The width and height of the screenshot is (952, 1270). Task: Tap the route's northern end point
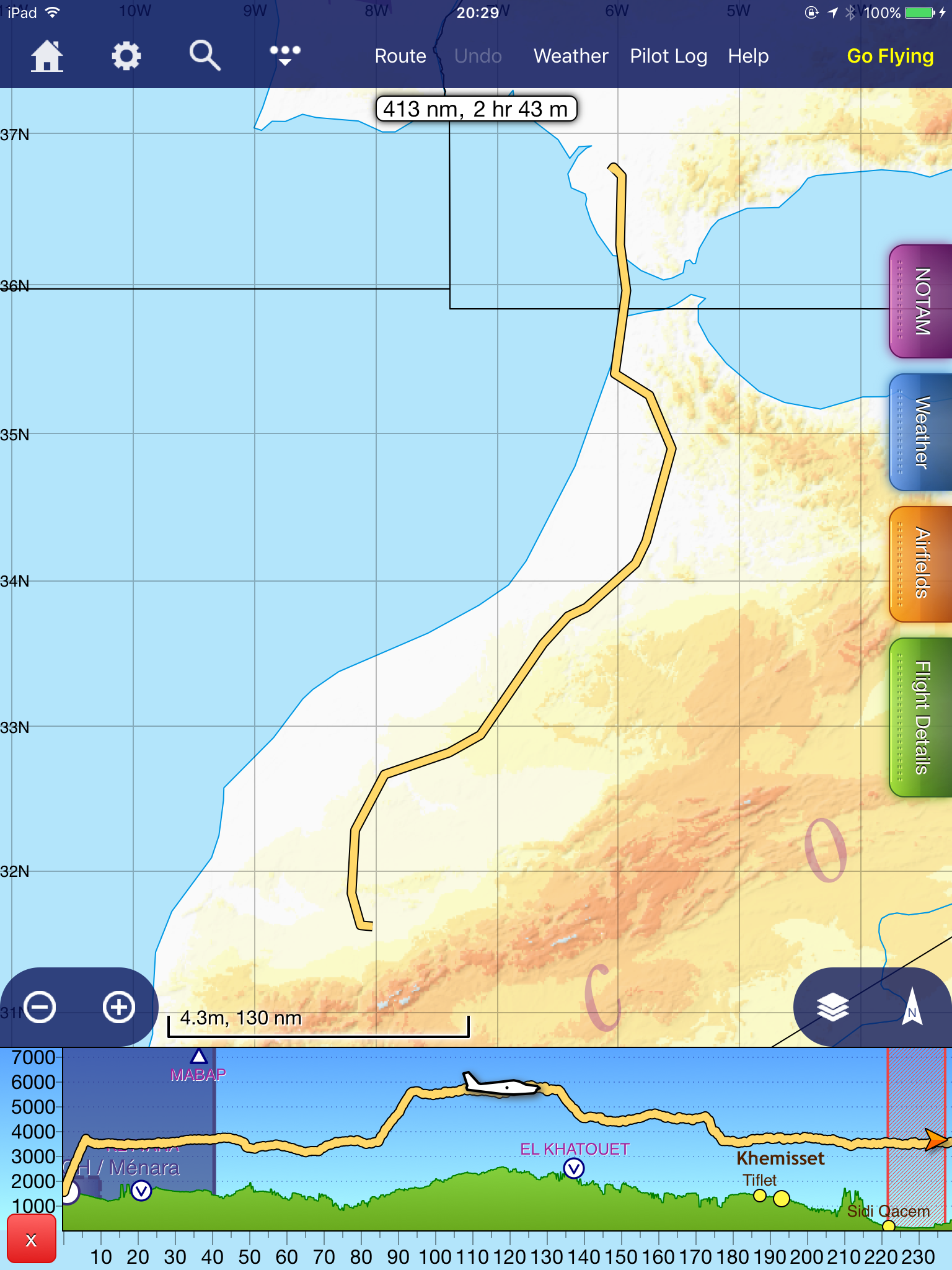[612, 166]
